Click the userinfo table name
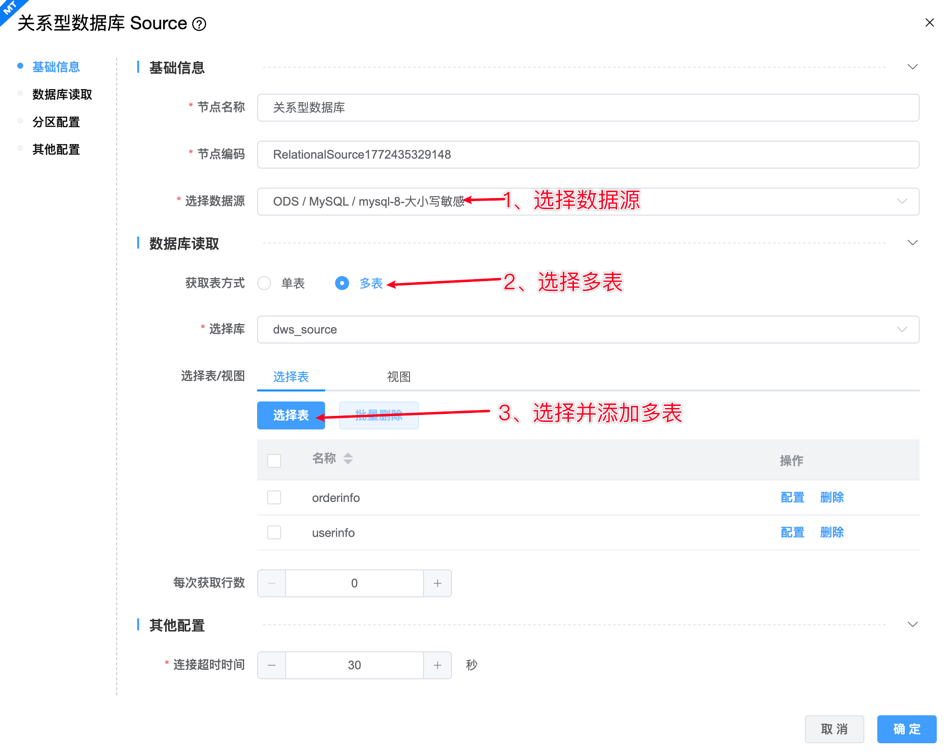Viewport: 952px width, 756px height. (x=333, y=533)
